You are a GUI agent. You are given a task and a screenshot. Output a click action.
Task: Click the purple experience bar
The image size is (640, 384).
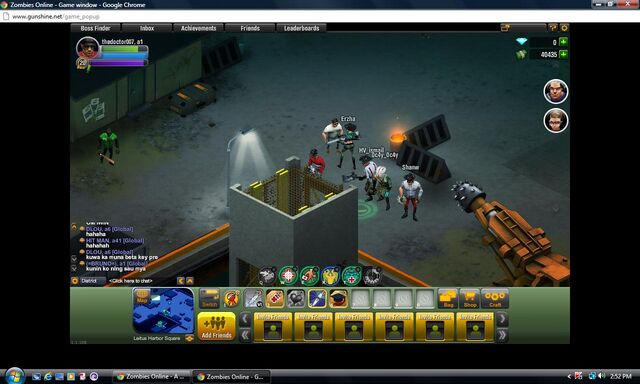pos(118,63)
